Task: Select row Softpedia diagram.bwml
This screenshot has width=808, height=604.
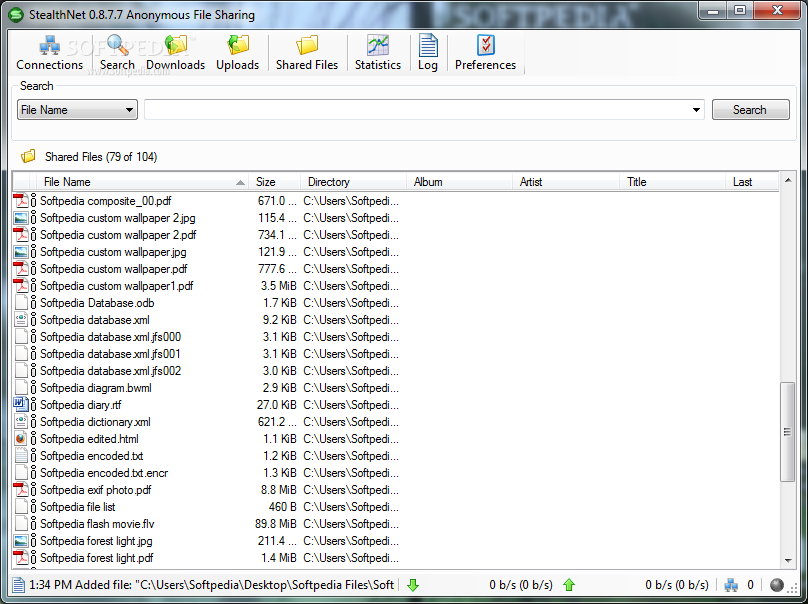Action: [x=395, y=388]
